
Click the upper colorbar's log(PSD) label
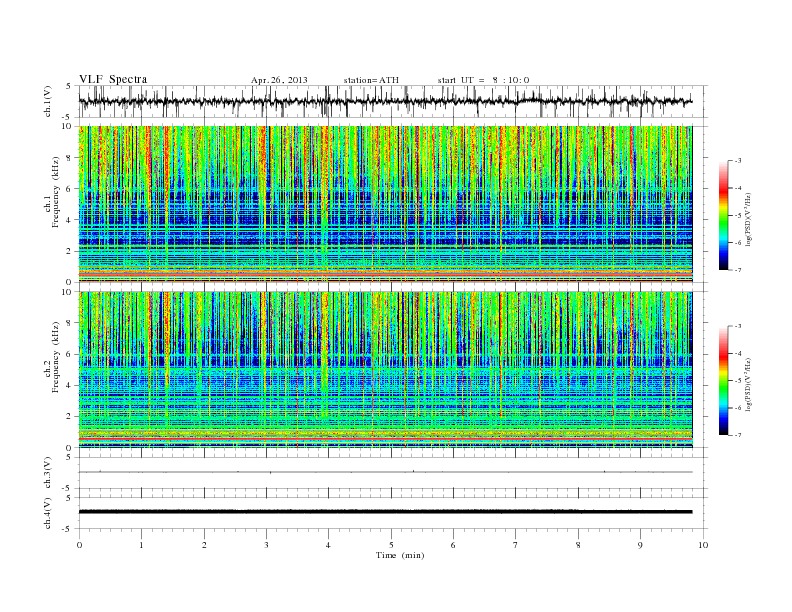(749, 219)
